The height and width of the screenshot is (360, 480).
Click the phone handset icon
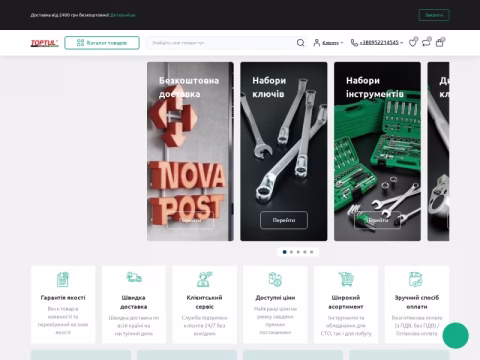(354, 43)
